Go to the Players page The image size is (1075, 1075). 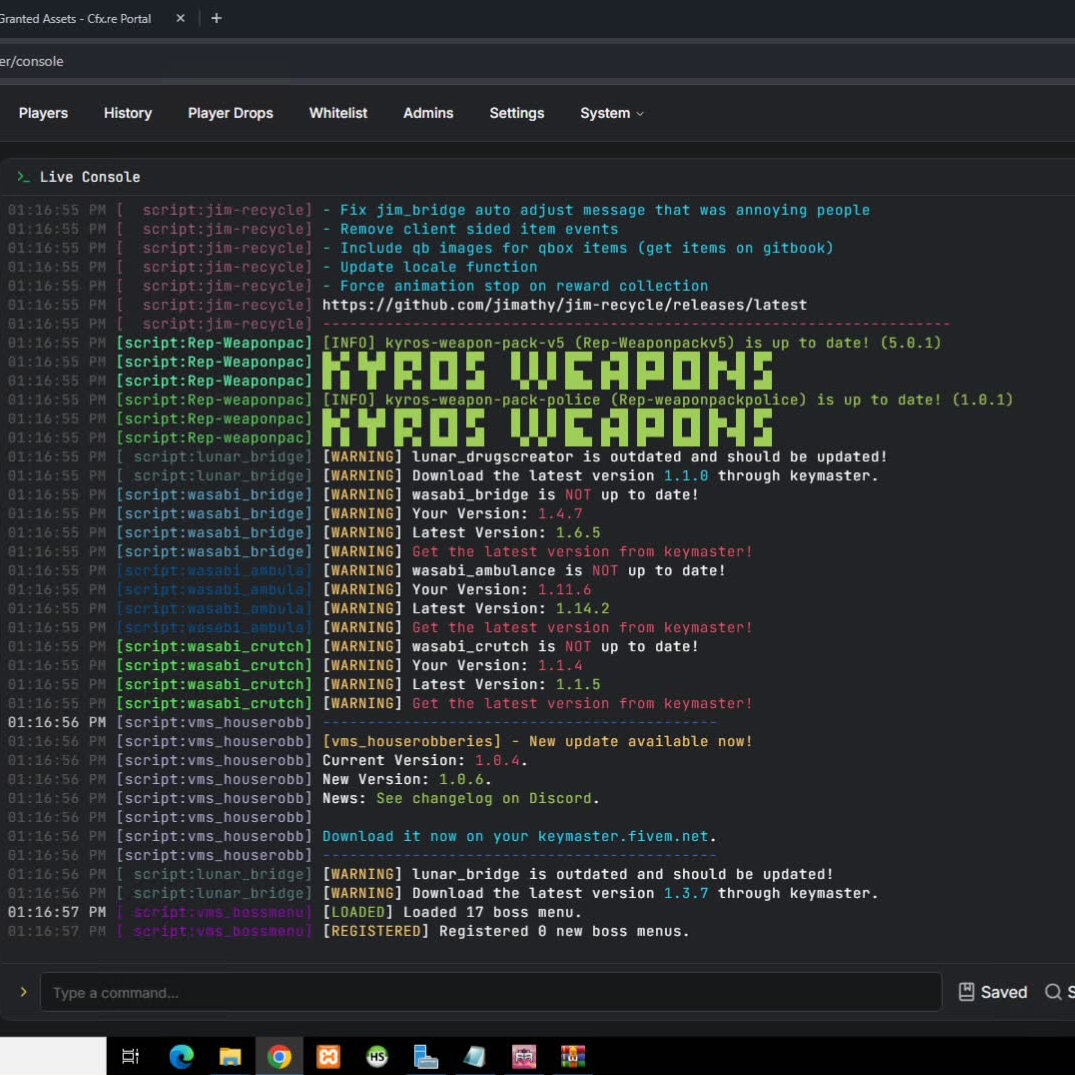(x=43, y=113)
